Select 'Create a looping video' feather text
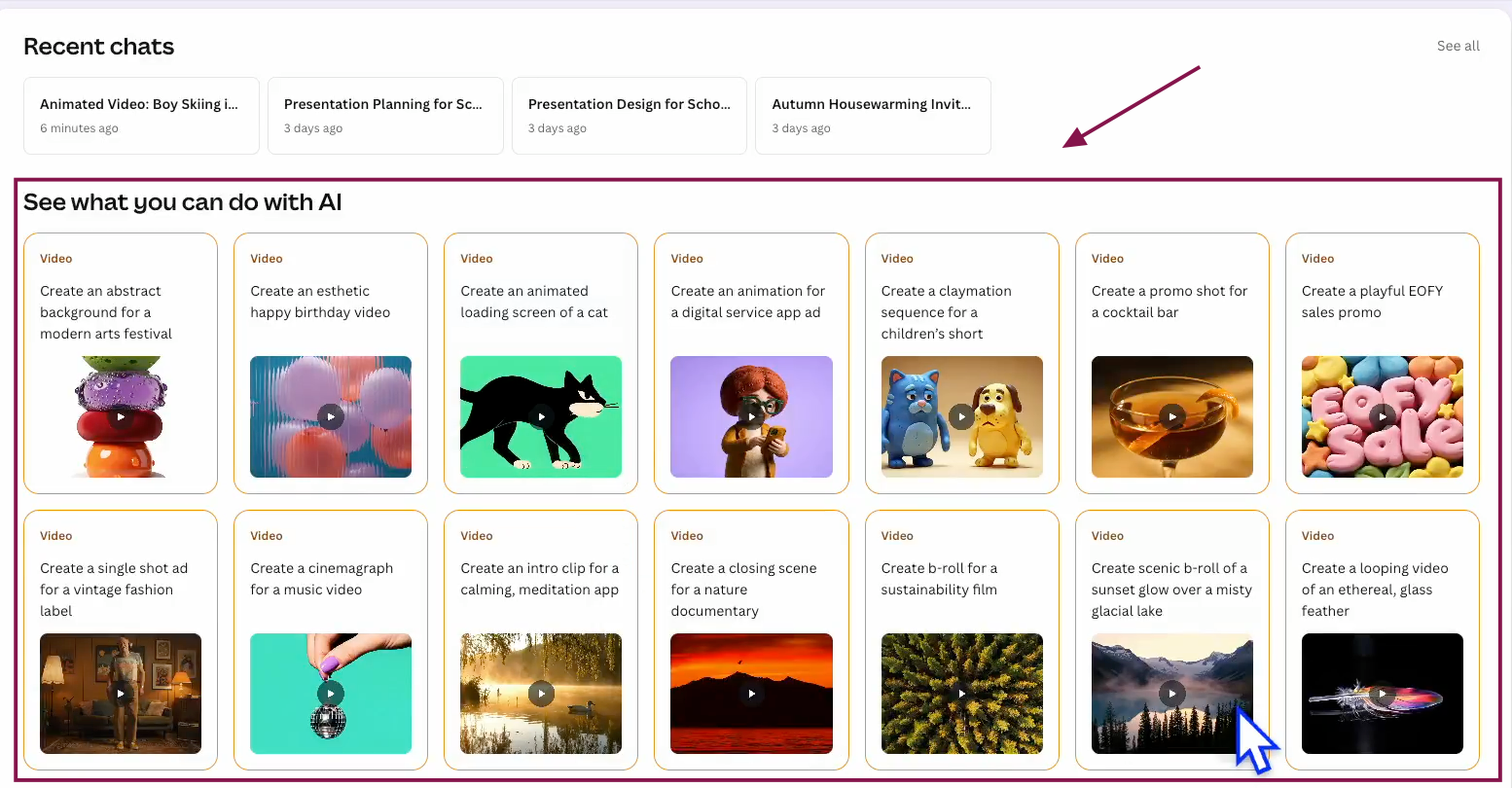1512x788 pixels. click(x=1375, y=590)
